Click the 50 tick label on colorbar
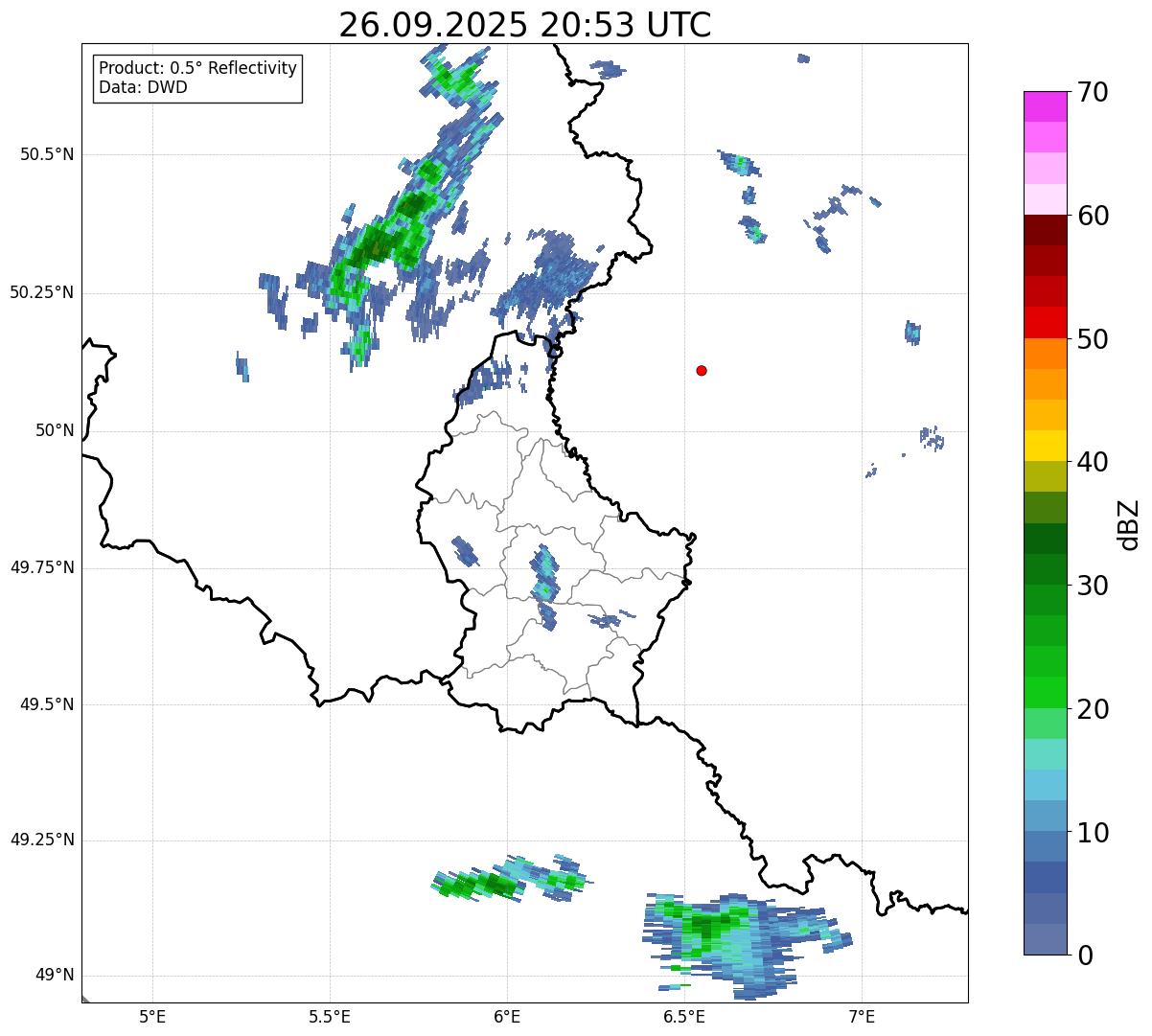Image resolution: width=1152 pixels, height=1036 pixels. click(x=1093, y=339)
